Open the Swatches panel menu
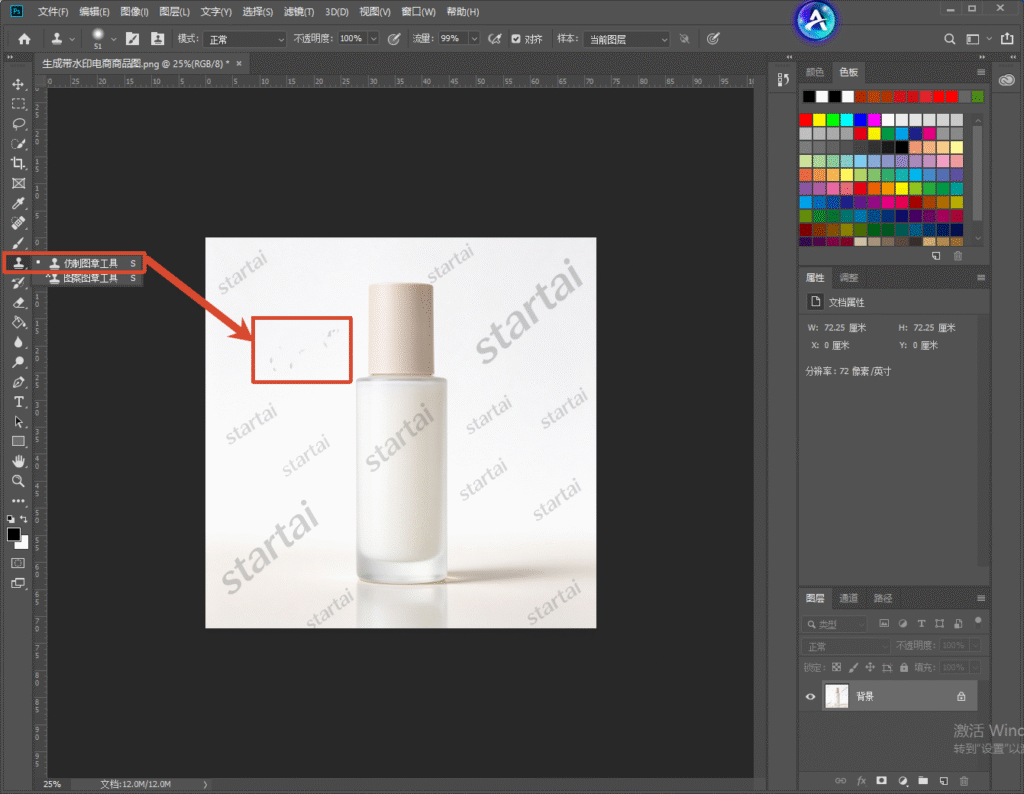Screen dimensions: 1024x794 981,72
